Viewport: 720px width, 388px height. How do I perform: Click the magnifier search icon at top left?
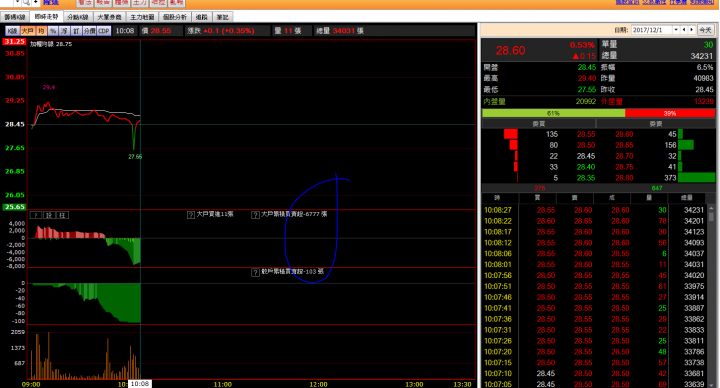(27, 2)
